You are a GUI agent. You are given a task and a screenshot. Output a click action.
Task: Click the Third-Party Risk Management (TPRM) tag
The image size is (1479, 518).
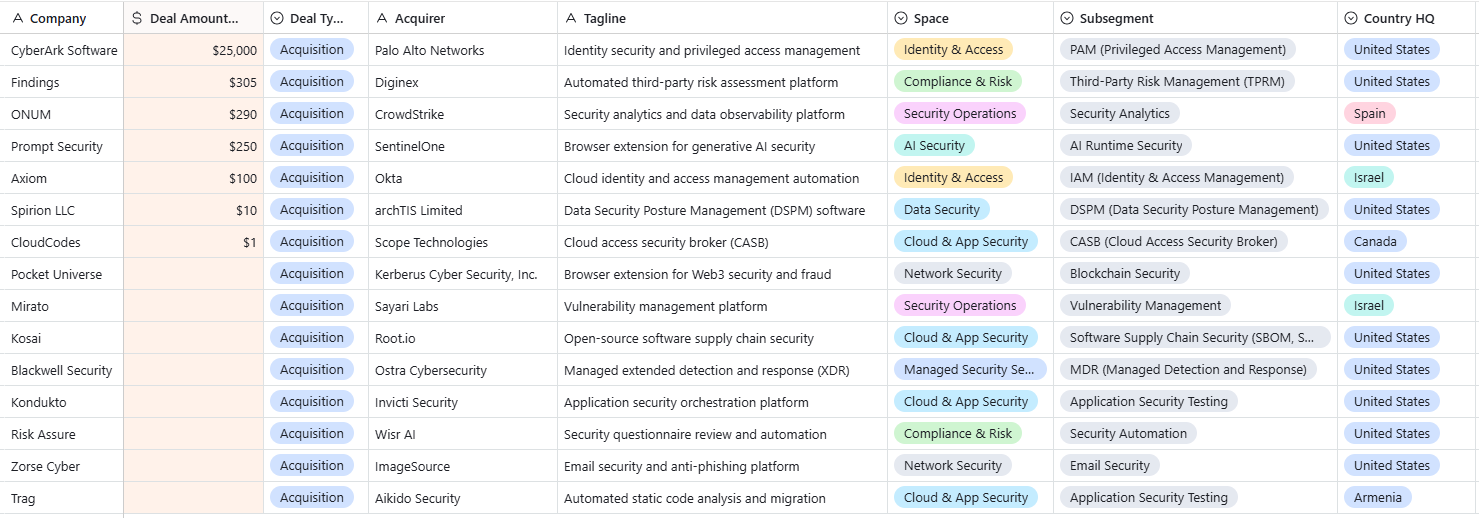(1178, 82)
